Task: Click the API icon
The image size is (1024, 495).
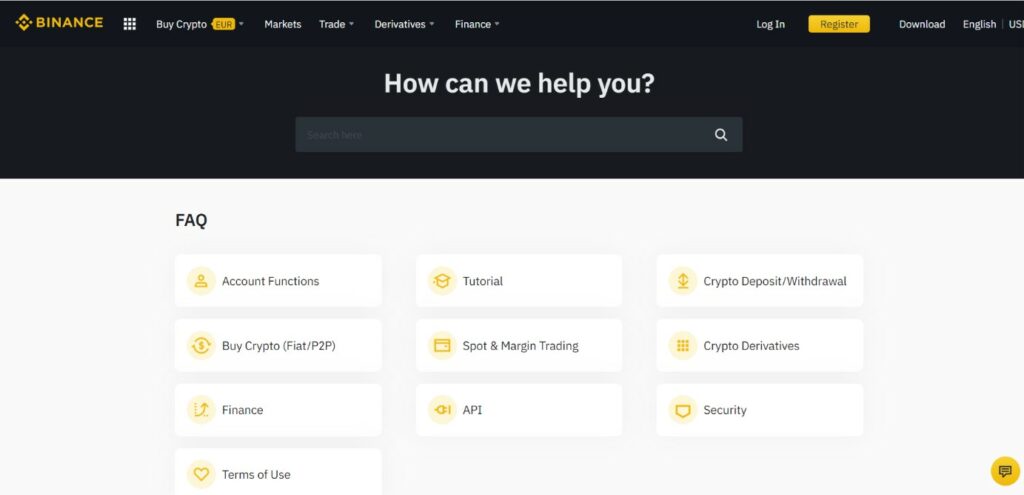Action: click(441, 410)
